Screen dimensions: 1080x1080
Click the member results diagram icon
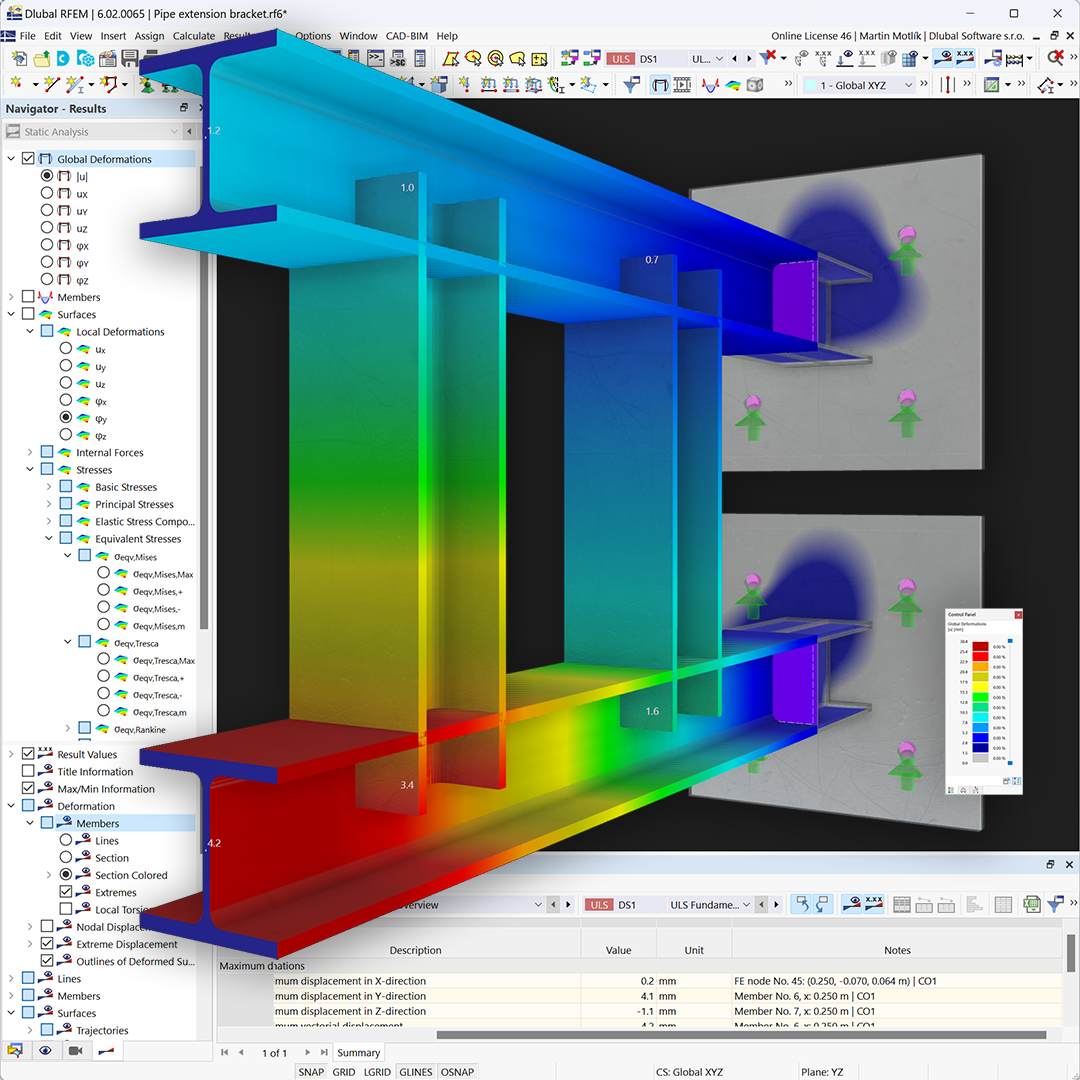(x=710, y=85)
